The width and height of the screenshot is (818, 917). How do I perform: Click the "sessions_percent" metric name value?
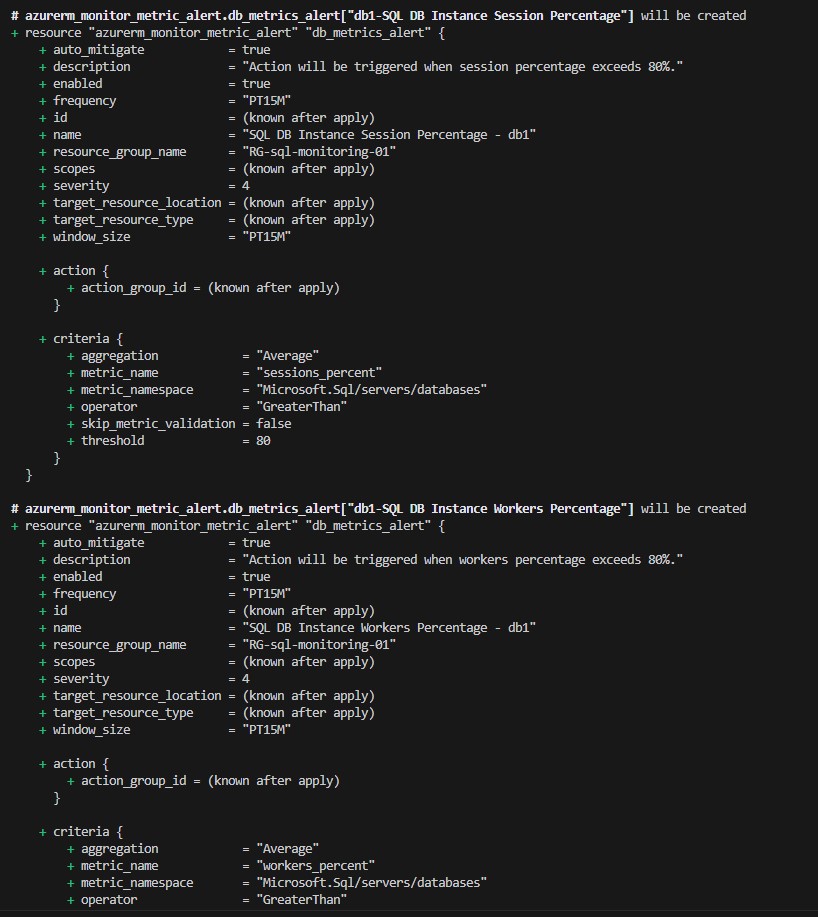point(319,373)
